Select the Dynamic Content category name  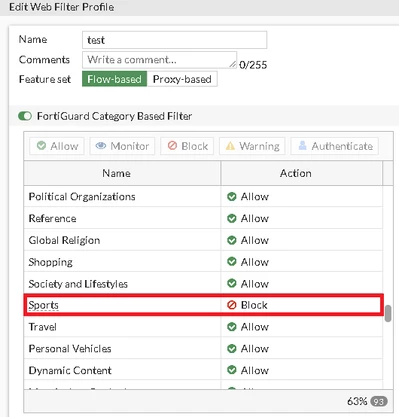click(70, 371)
